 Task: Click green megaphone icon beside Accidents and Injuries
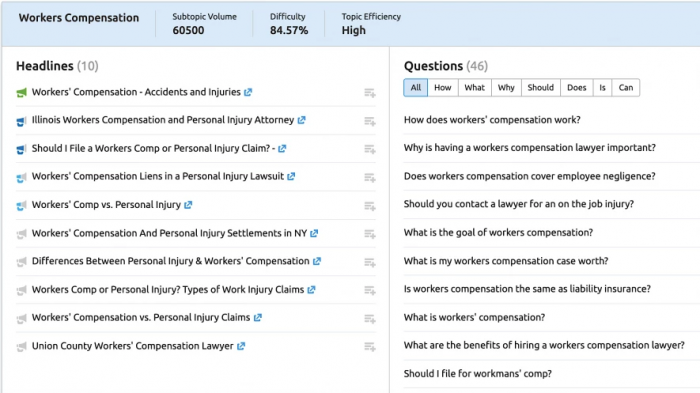[x=21, y=92]
